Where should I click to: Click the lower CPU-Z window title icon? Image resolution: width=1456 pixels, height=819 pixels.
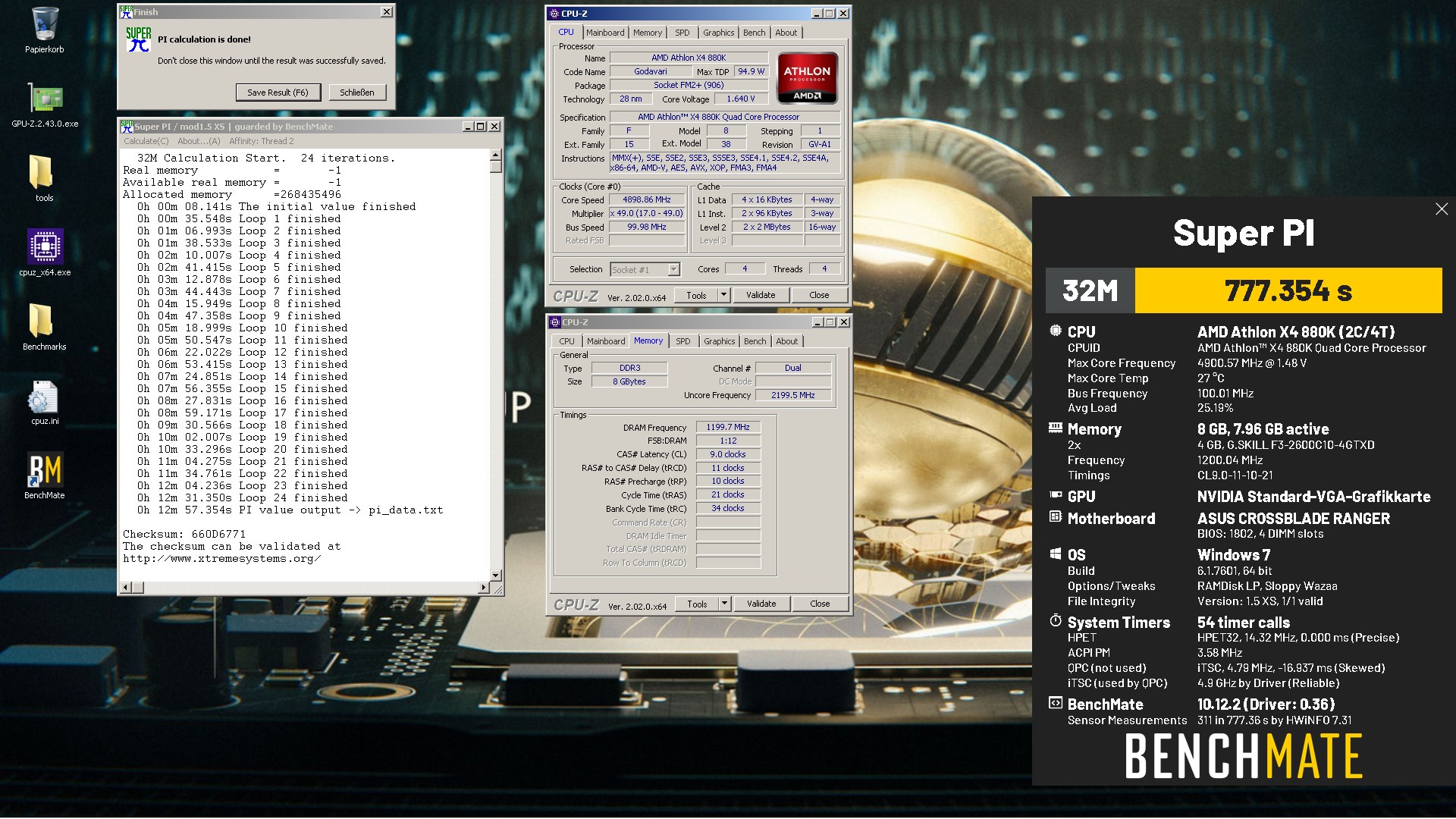click(555, 322)
